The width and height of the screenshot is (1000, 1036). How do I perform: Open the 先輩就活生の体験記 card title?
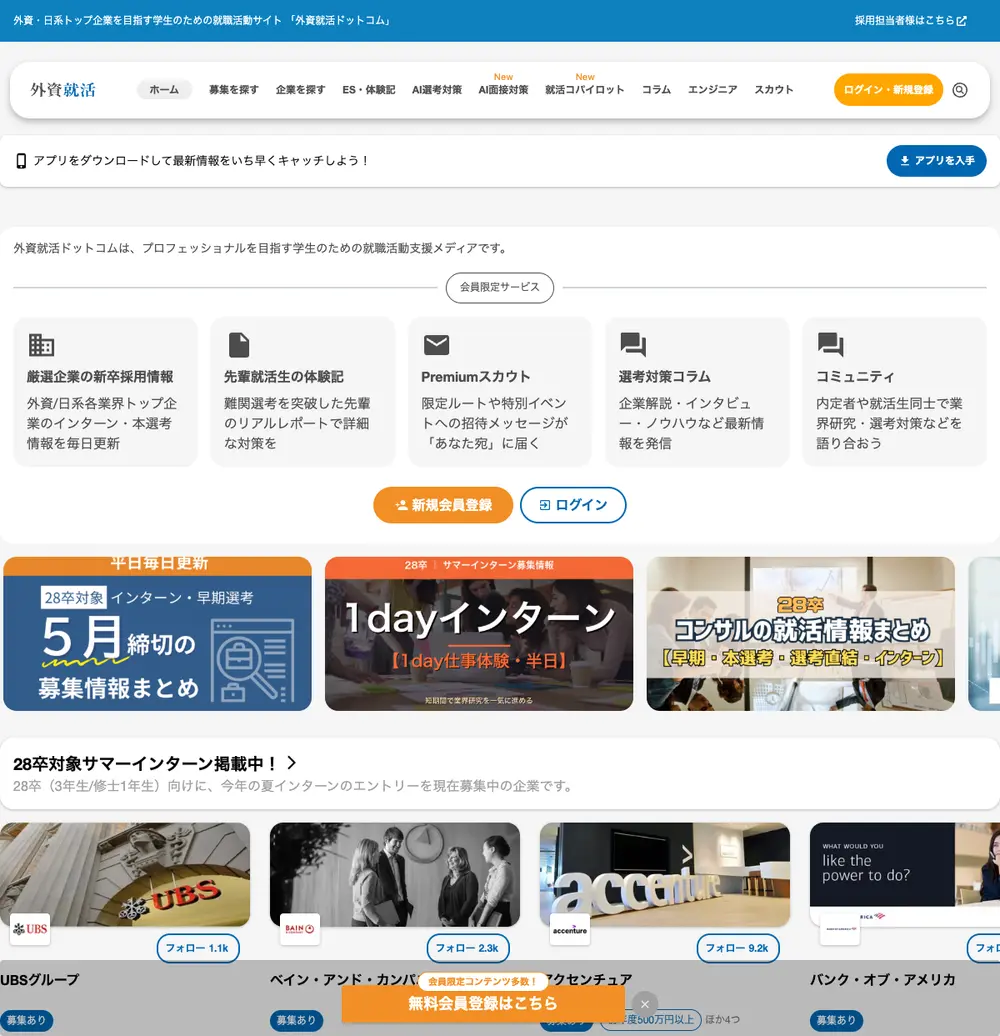click(283, 377)
